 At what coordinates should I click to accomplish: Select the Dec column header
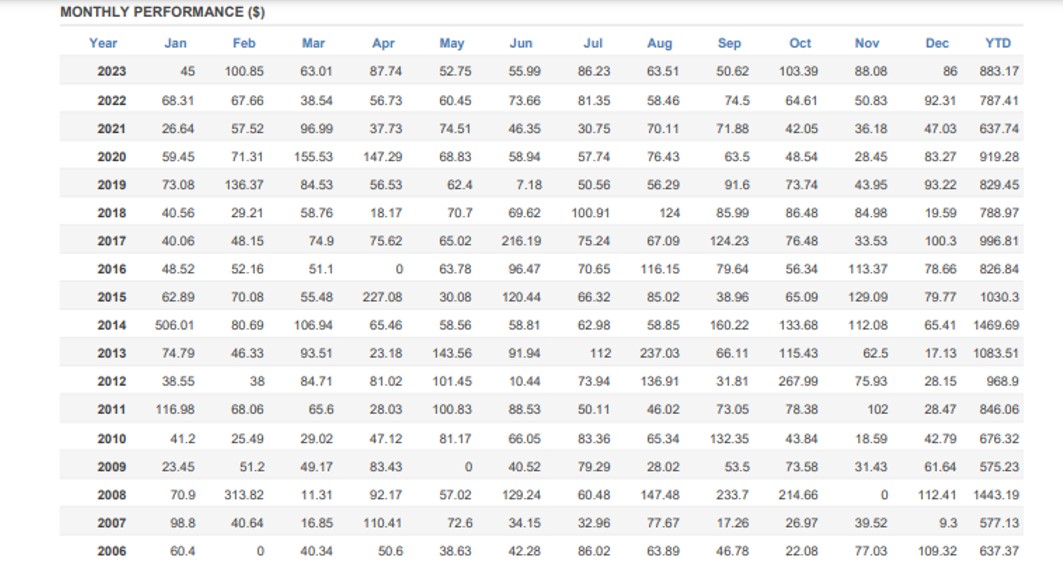937,43
